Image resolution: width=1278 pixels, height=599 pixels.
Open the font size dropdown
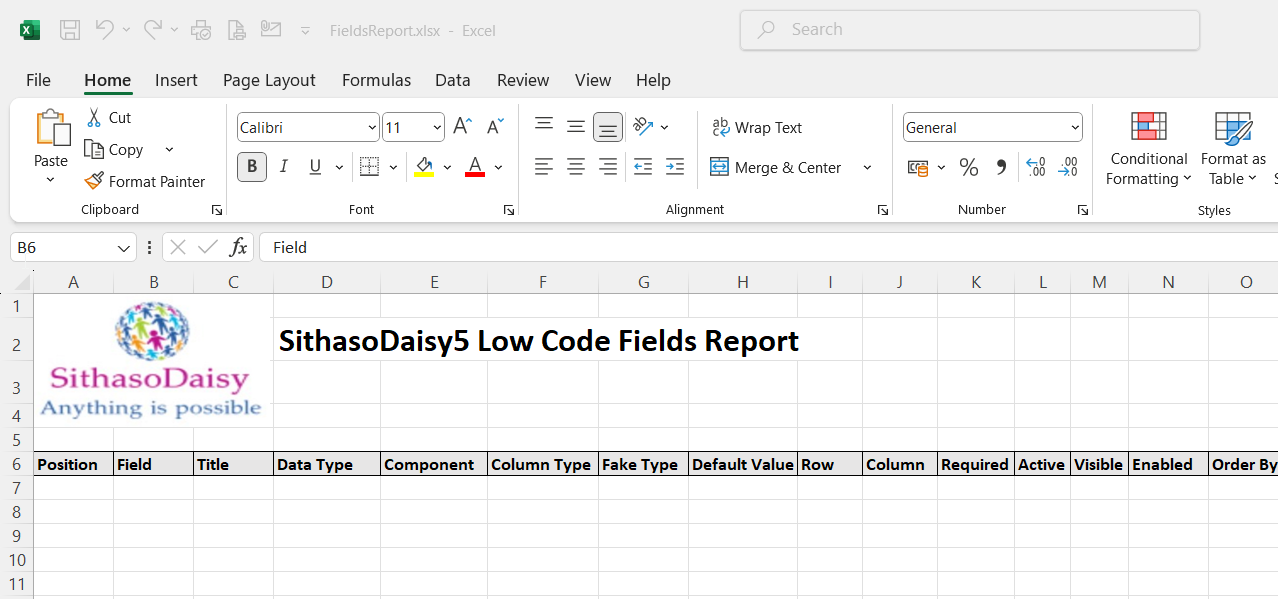(438, 127)
